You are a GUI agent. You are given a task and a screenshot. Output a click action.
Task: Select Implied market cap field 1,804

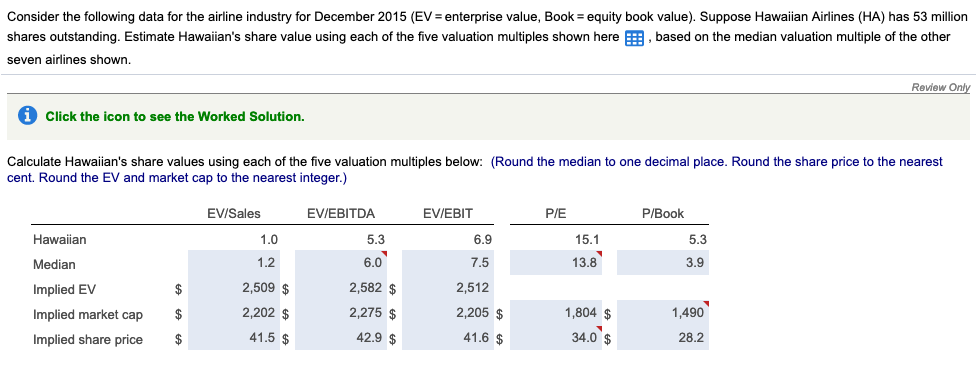[x=557, y=312]
